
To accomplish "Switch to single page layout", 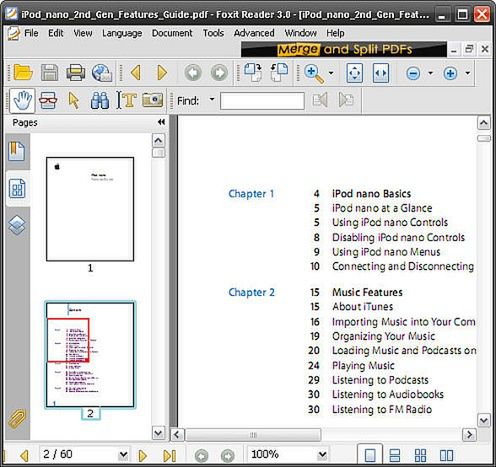I will click(370, 455).
